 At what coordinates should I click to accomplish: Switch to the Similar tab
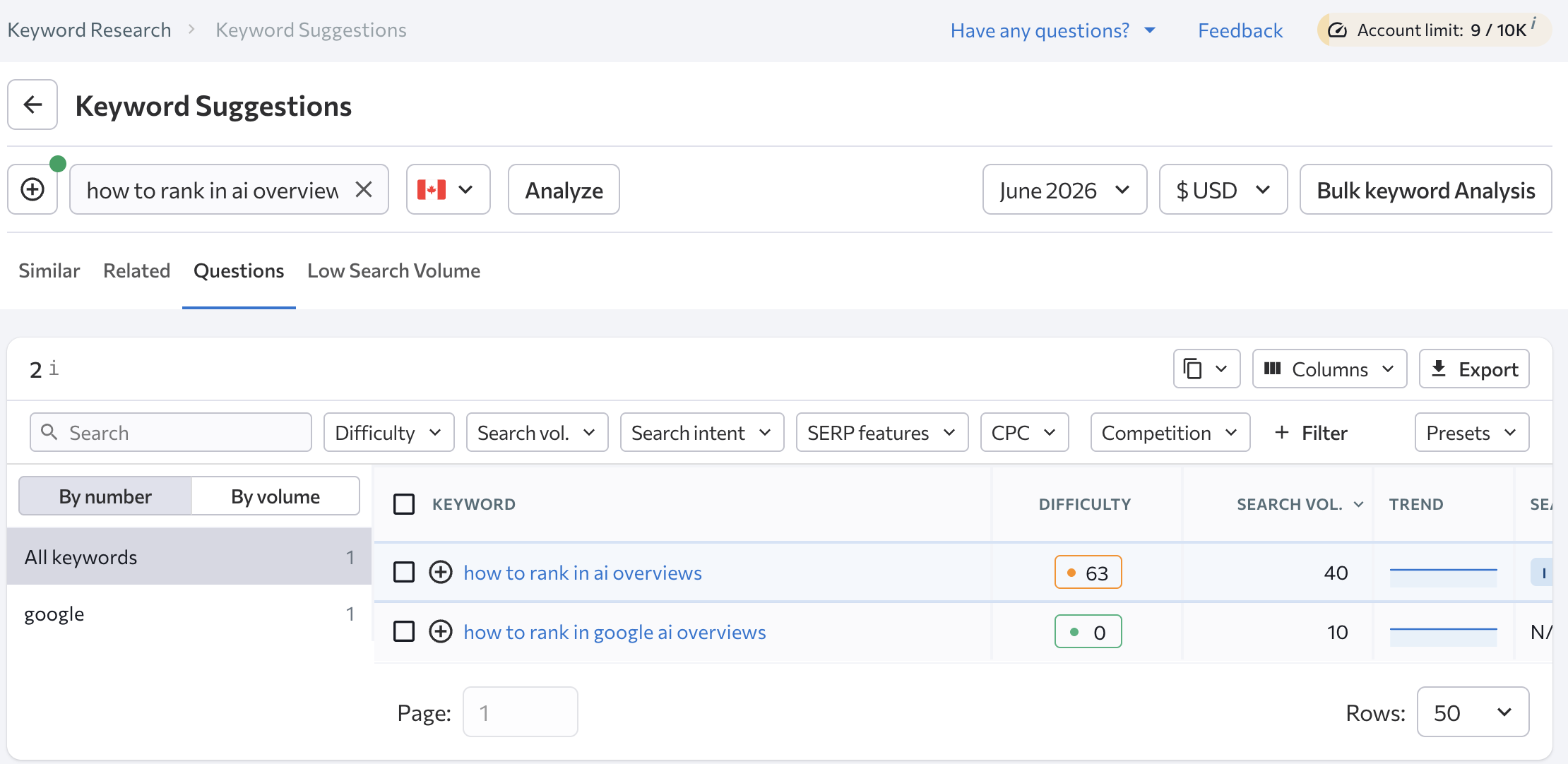click(49, 271)
